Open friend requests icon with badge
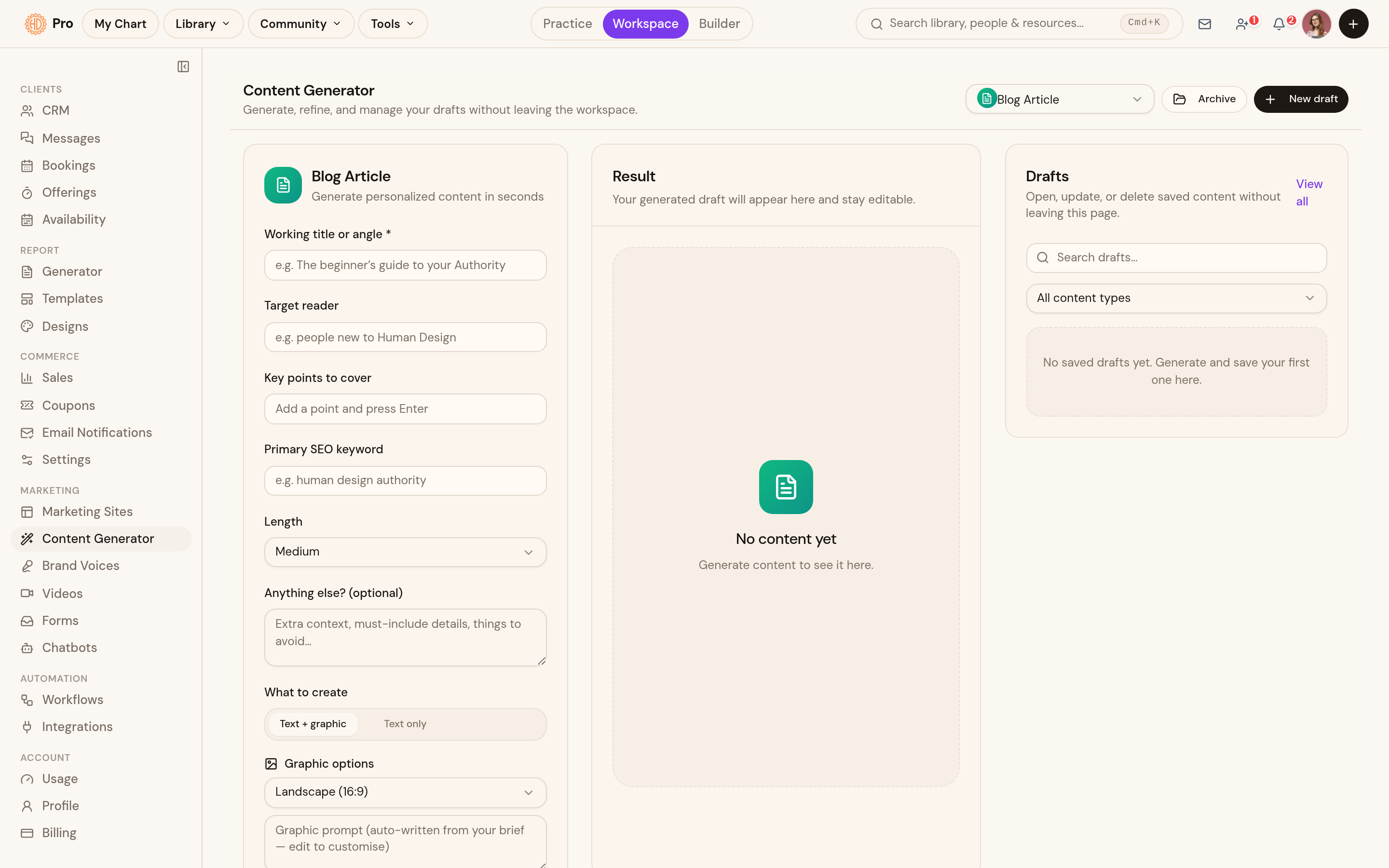Image resolution: width=1389 pixels, height=868 pixels. coord(1243,24)
